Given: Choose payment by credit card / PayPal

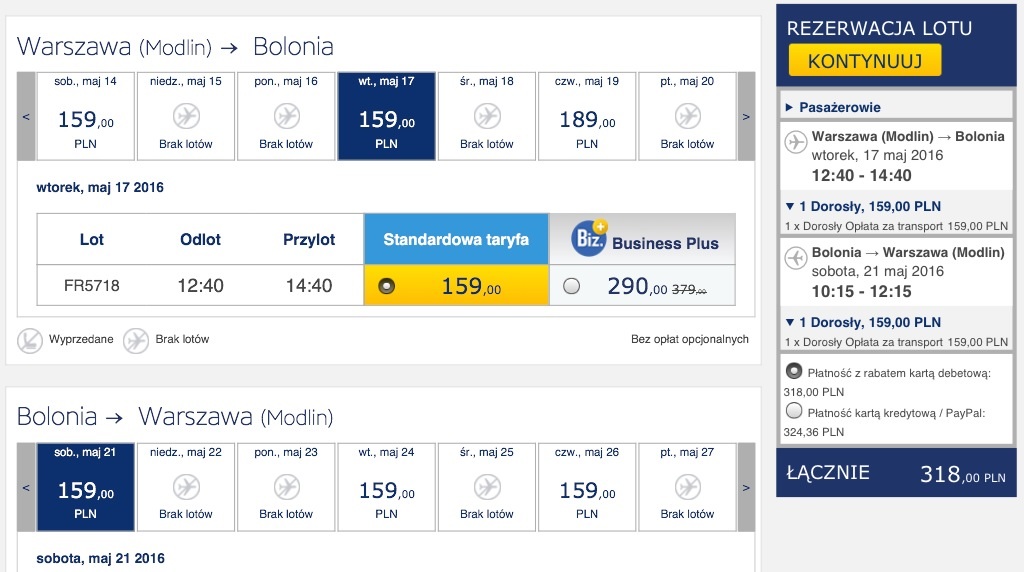Looking at the screenshot, I should pyautogui.click(x=794, y=411).
